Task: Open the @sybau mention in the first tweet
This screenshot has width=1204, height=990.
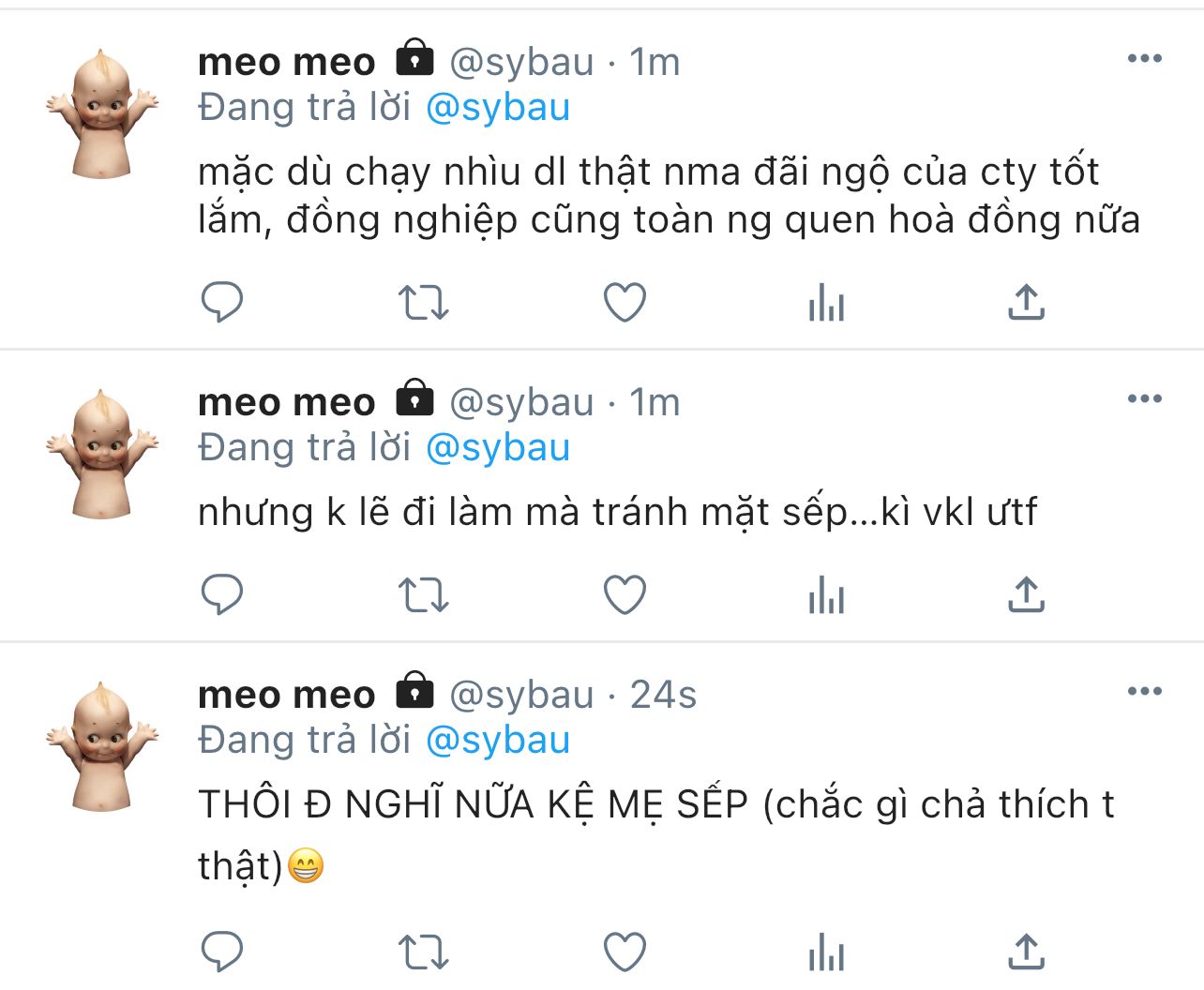Action: coord(498,108)
